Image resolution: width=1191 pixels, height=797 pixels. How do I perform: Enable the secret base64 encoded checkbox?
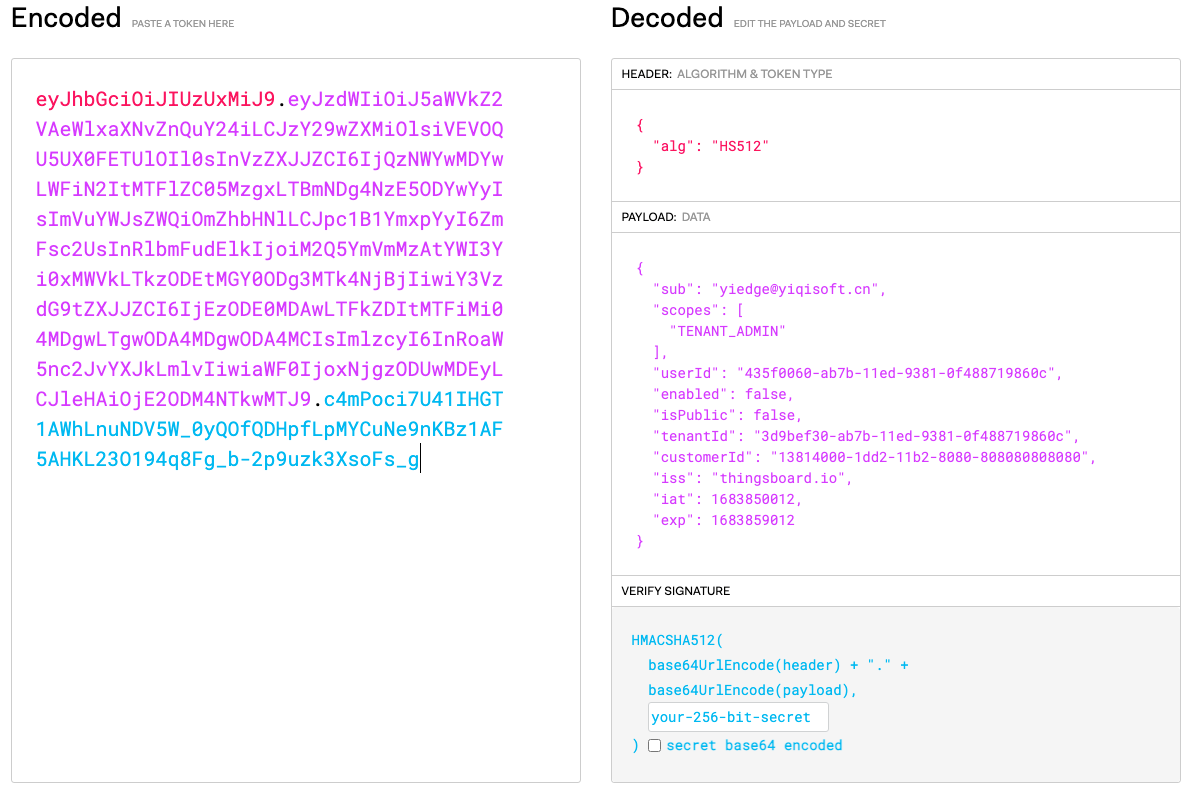coord(654,745)
